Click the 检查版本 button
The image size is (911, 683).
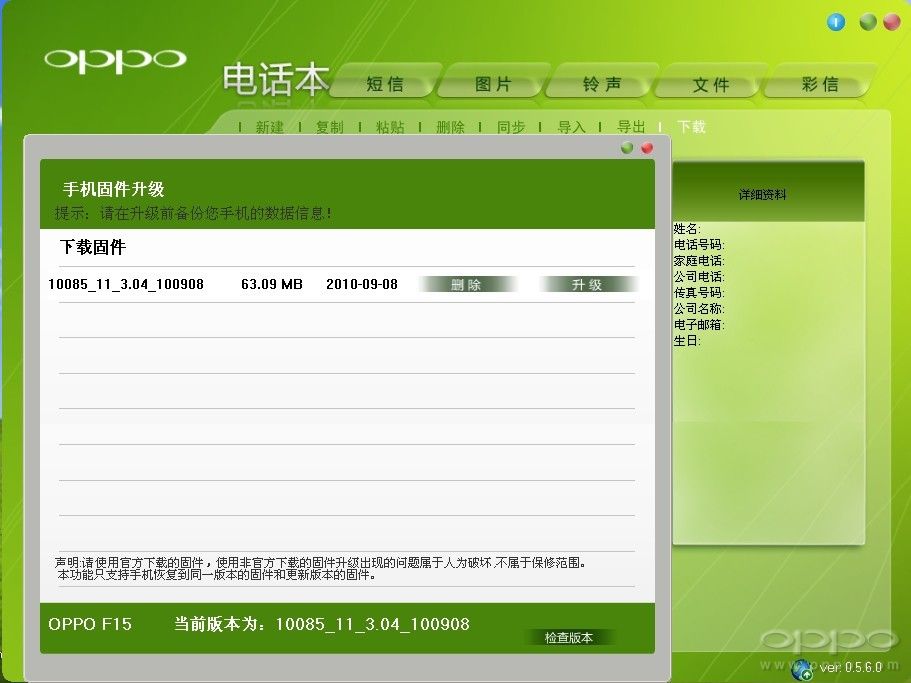(569, 638)
